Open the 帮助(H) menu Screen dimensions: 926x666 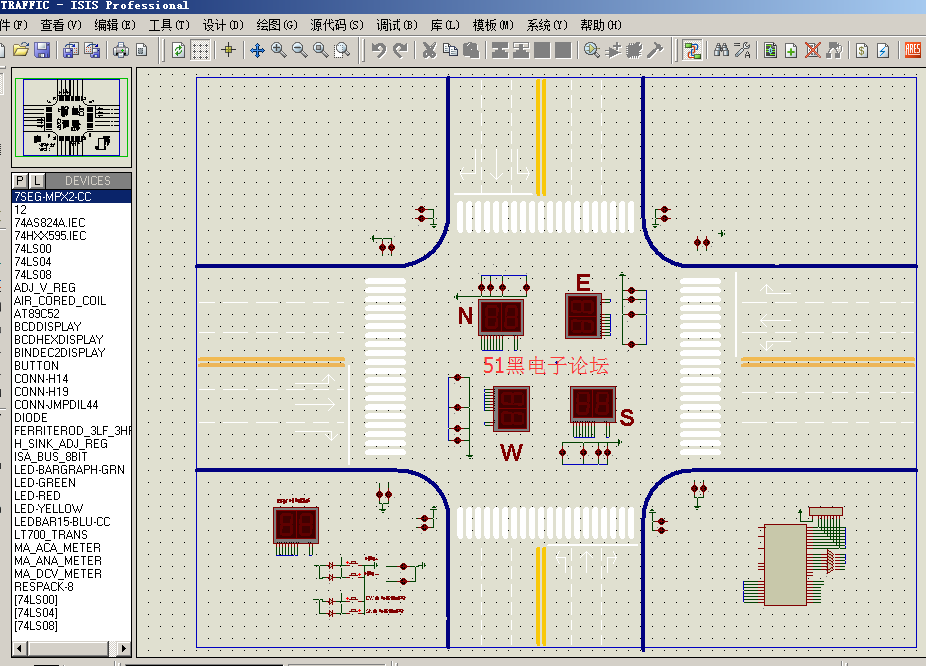[601, 25]
